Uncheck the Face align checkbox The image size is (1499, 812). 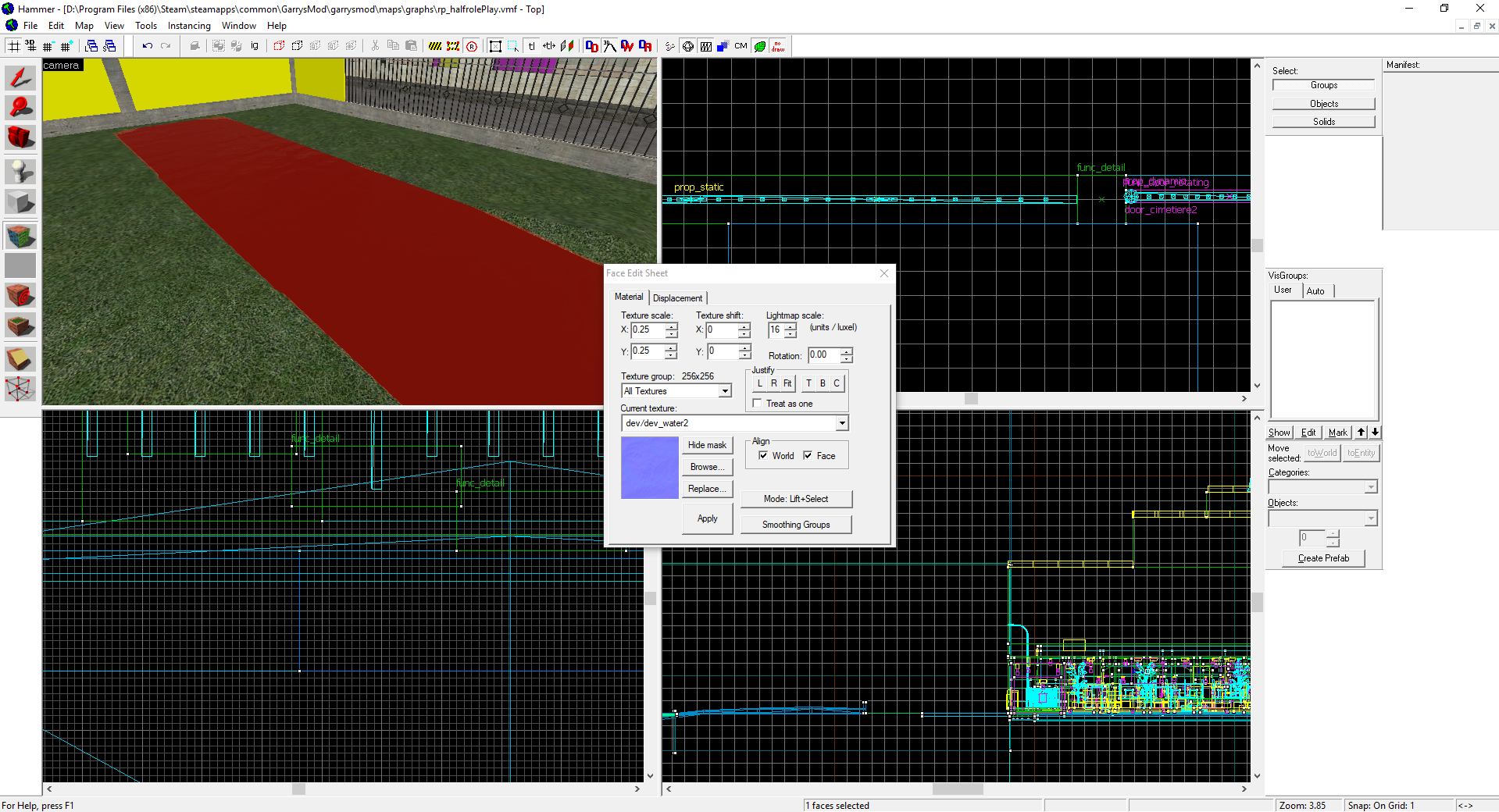[x=808, y=456]
